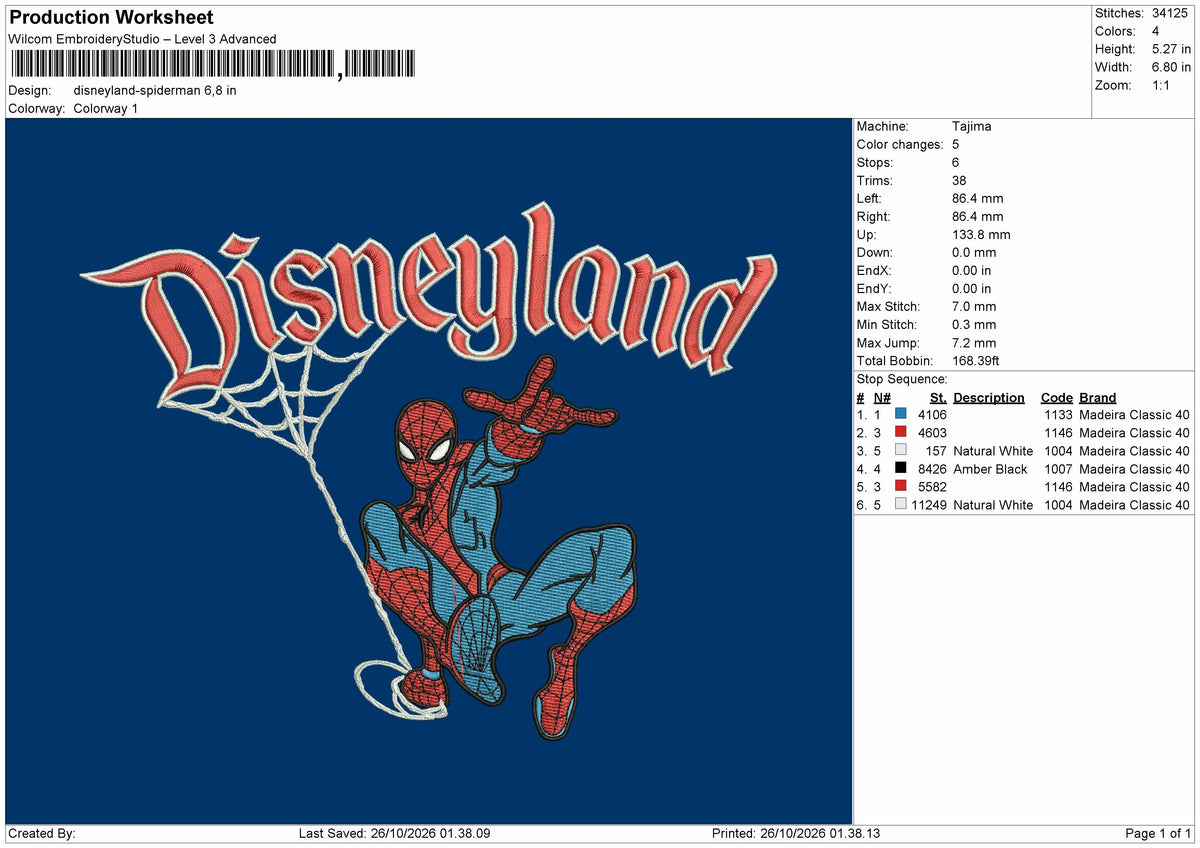
Task: Pick the white swatch beside stitch count 11249
Action: [901, 504]
